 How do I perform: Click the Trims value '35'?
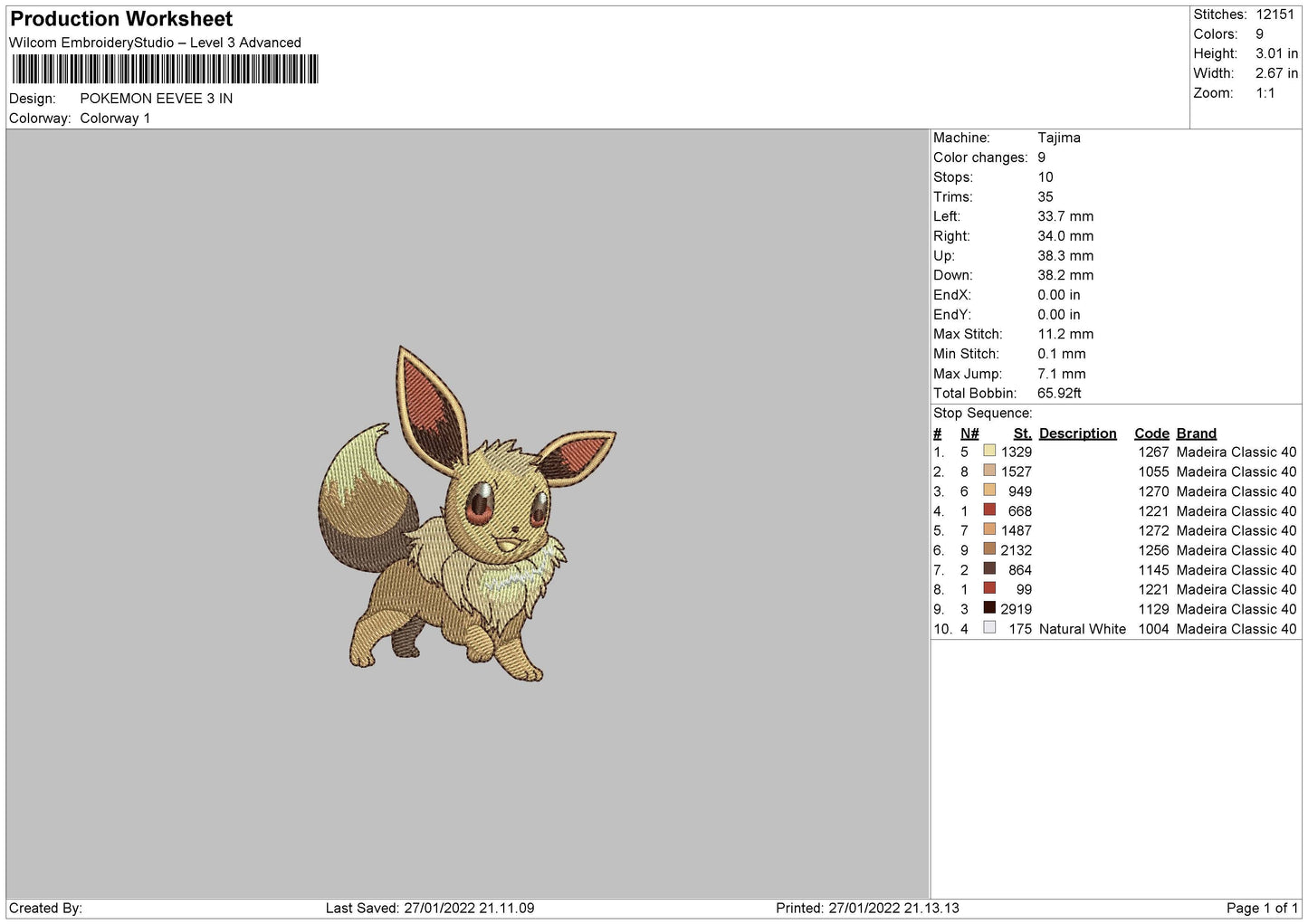tap(1045, 197)
